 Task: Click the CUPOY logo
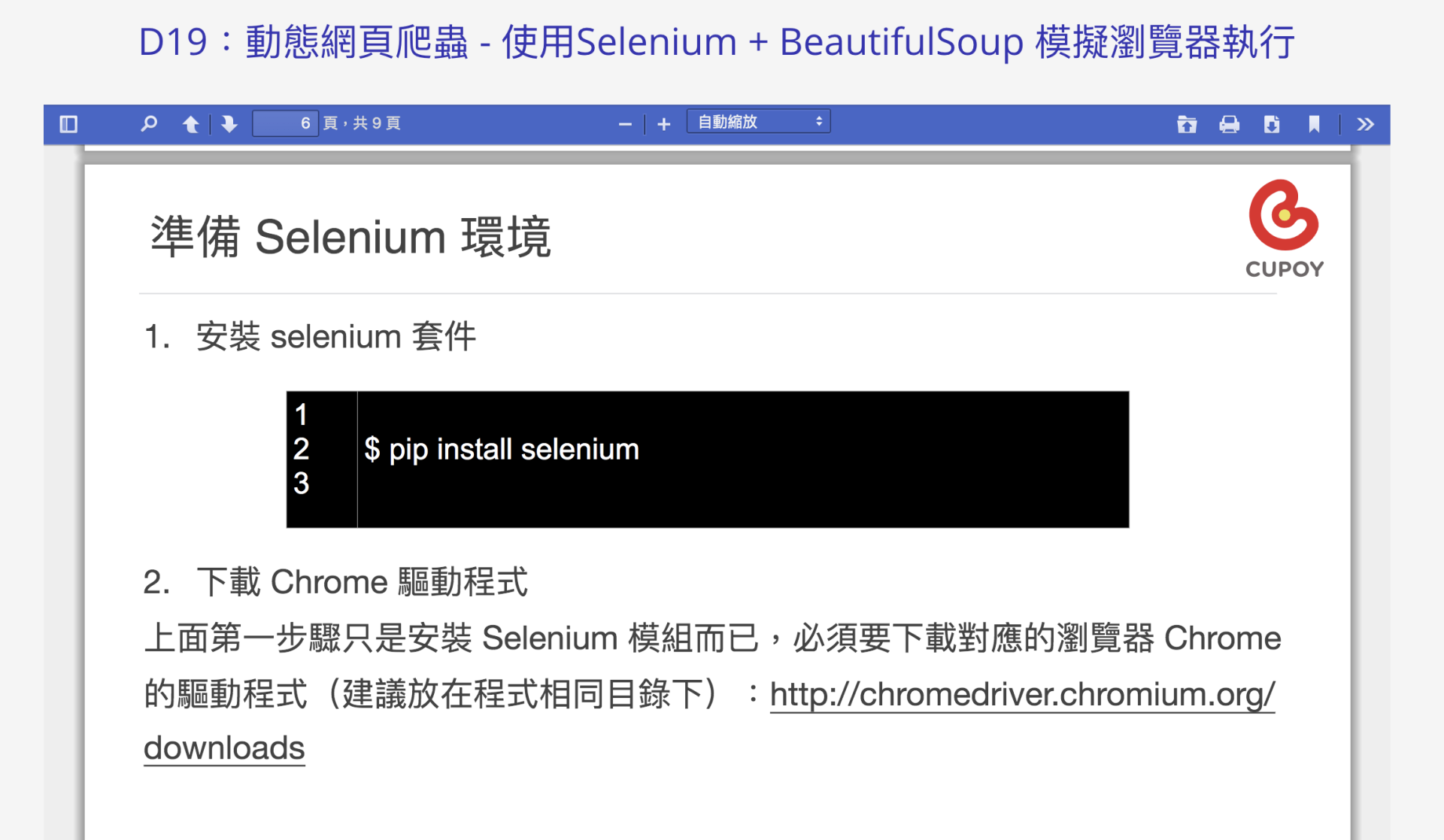pos(1285,229)
